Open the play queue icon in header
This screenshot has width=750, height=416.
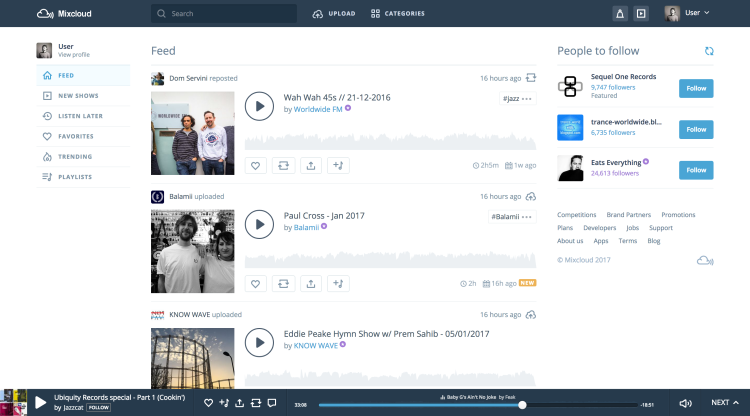coord(641,13)
